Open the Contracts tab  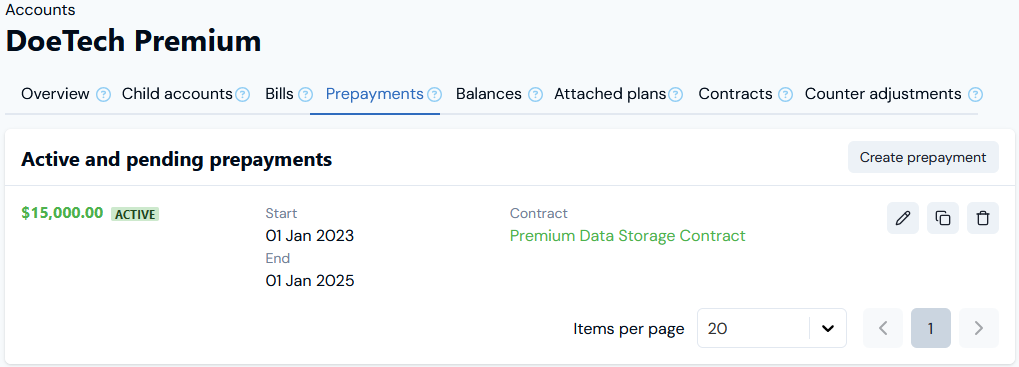(x=735, y=94)
